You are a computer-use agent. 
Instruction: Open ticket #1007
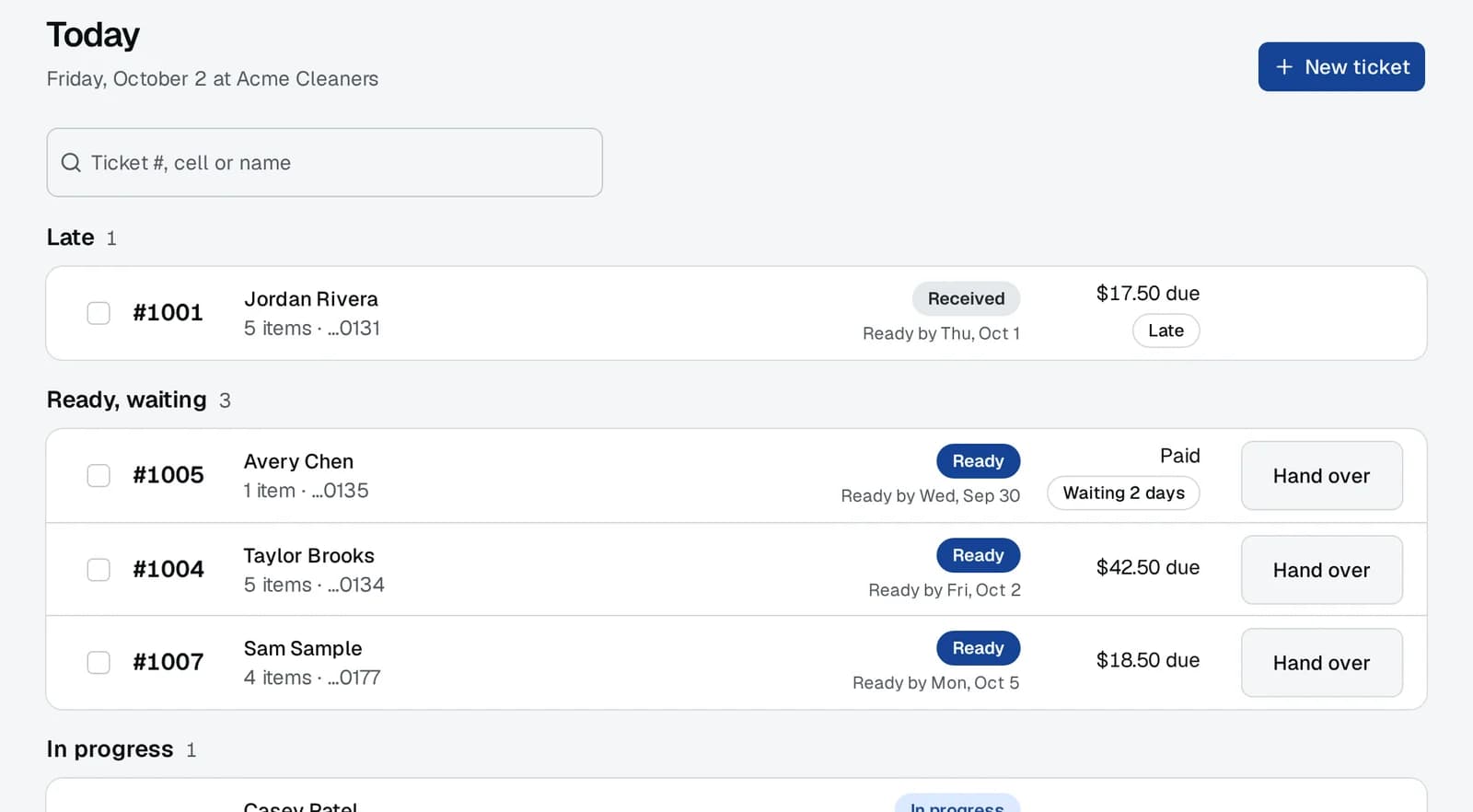(168, 663)
